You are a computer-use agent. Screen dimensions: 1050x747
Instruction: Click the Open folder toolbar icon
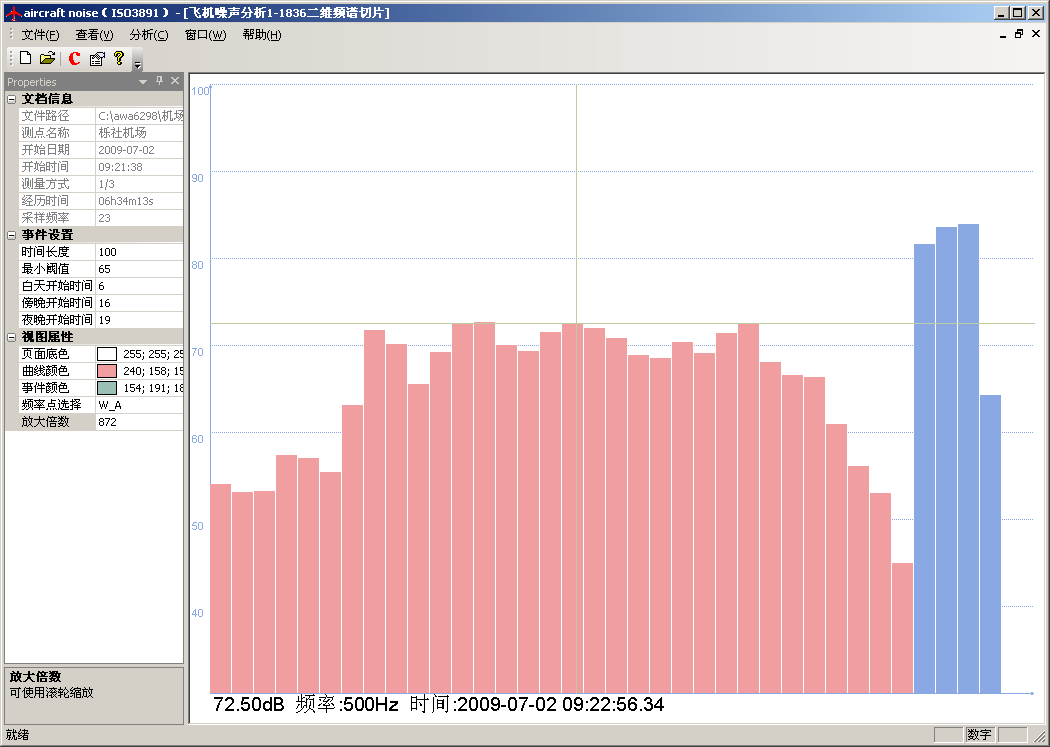coord(47,59)
